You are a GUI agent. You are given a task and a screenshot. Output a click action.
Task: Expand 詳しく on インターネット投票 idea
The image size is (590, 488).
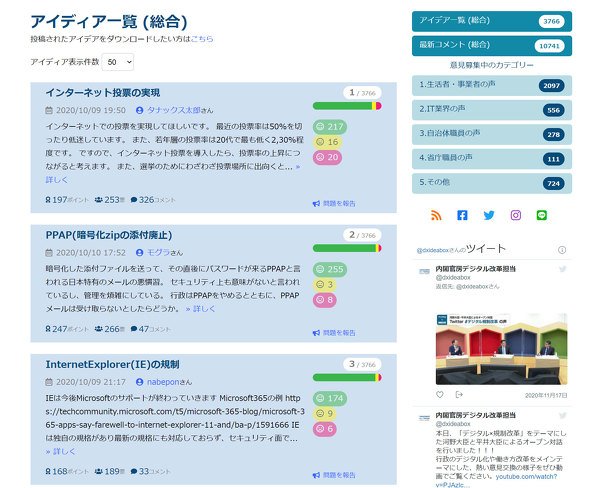point(57,180)
